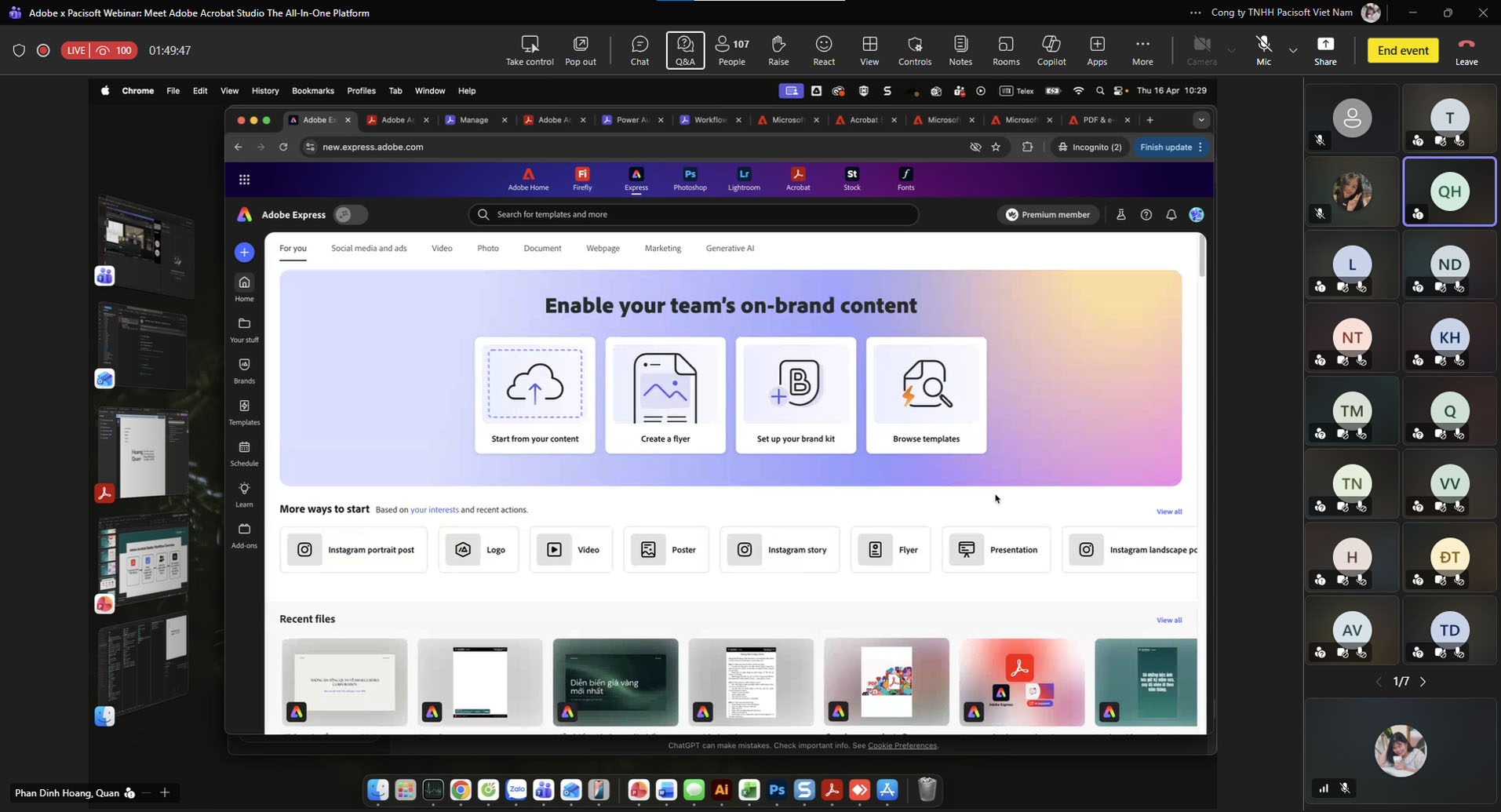Click the Share screen icon
This screenshot has height=812, width=1501.
point(1324,50)
